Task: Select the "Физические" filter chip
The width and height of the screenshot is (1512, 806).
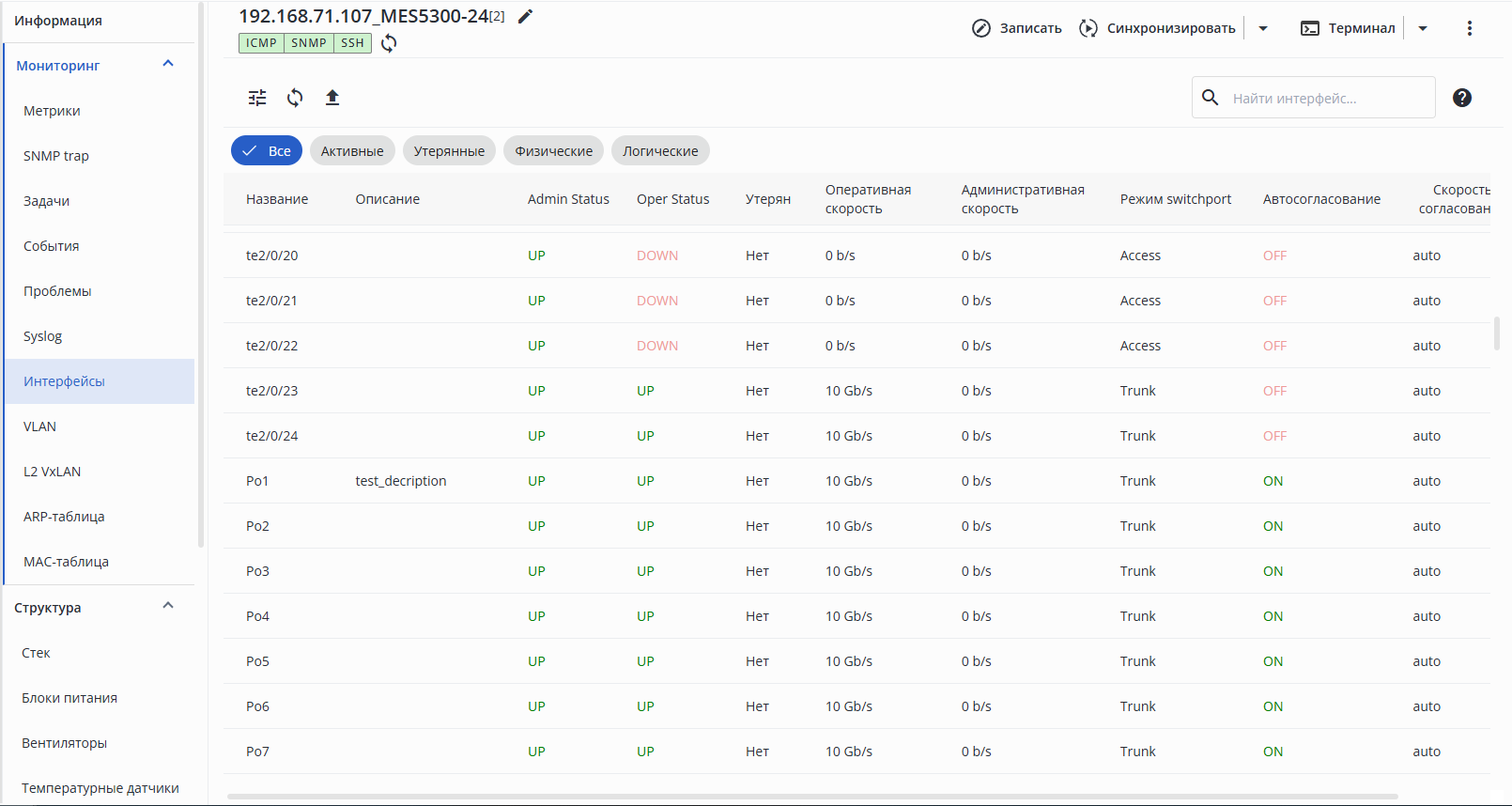Action: (553, 151)
